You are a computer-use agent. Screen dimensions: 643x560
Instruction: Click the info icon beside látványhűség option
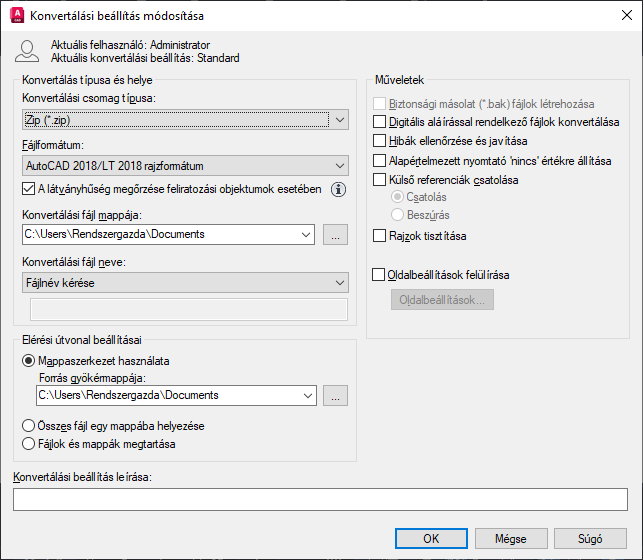tap(338, 189)
